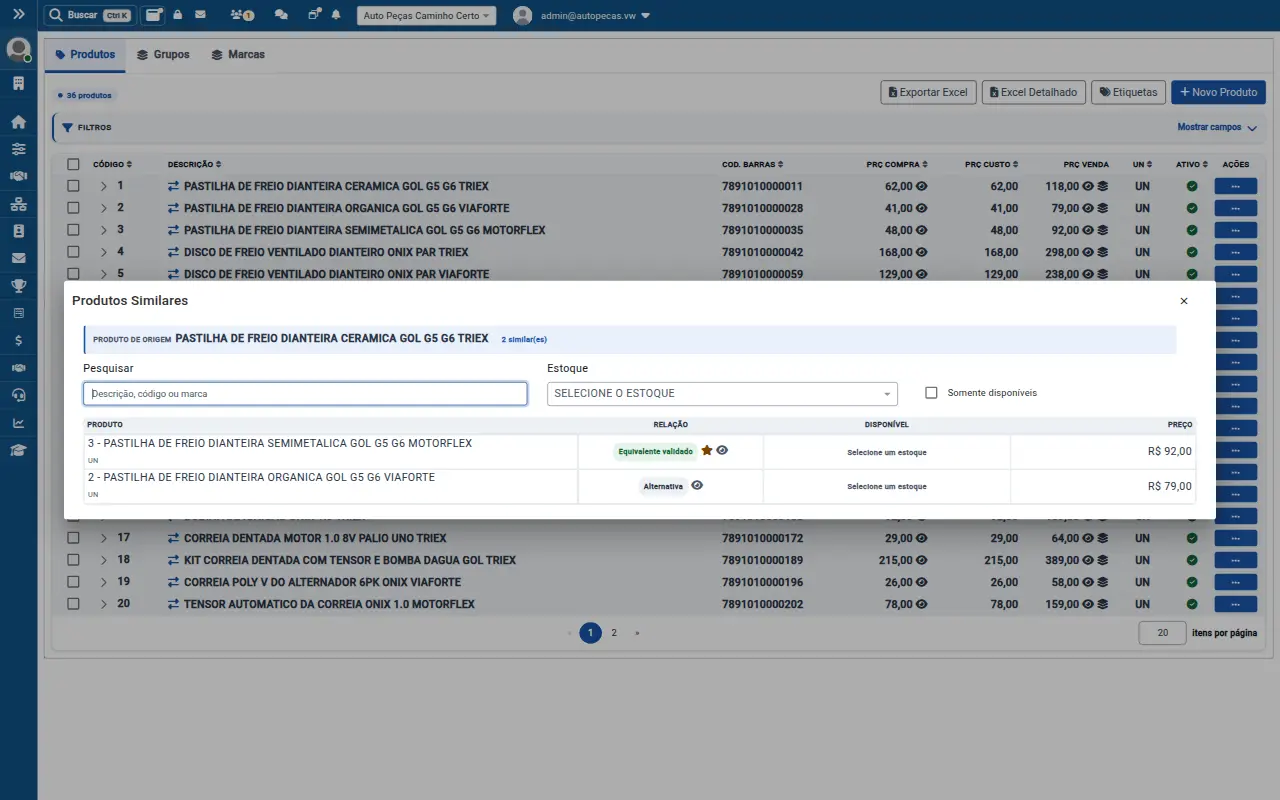Toggle the Somente disponíveis checkbox
The width and height of the screenshot is (1280, 800).
[931, 393]
